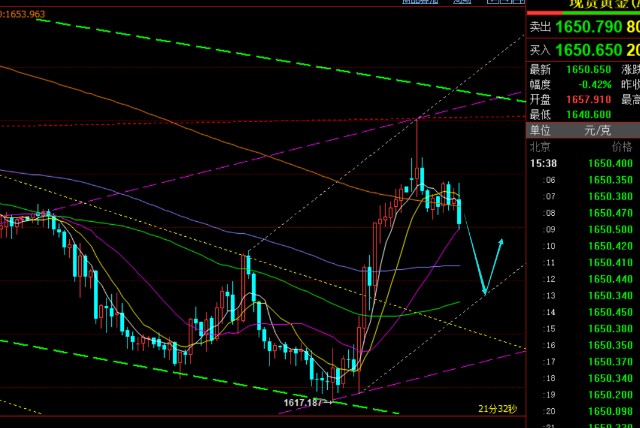Viewport: 640px width, 428px height.
Task: Click the 北京 time column header
Action: tap(540, 146)
